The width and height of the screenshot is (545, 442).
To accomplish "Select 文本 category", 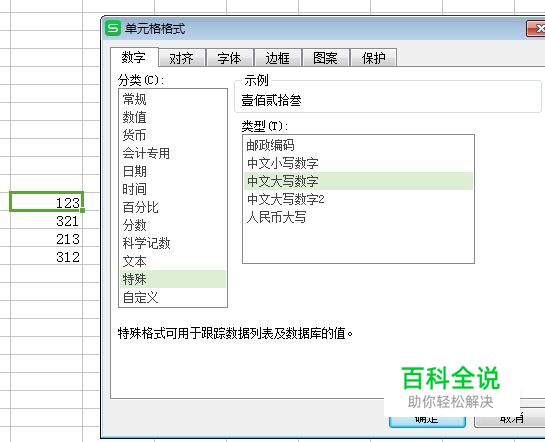I will coord(173,261).
